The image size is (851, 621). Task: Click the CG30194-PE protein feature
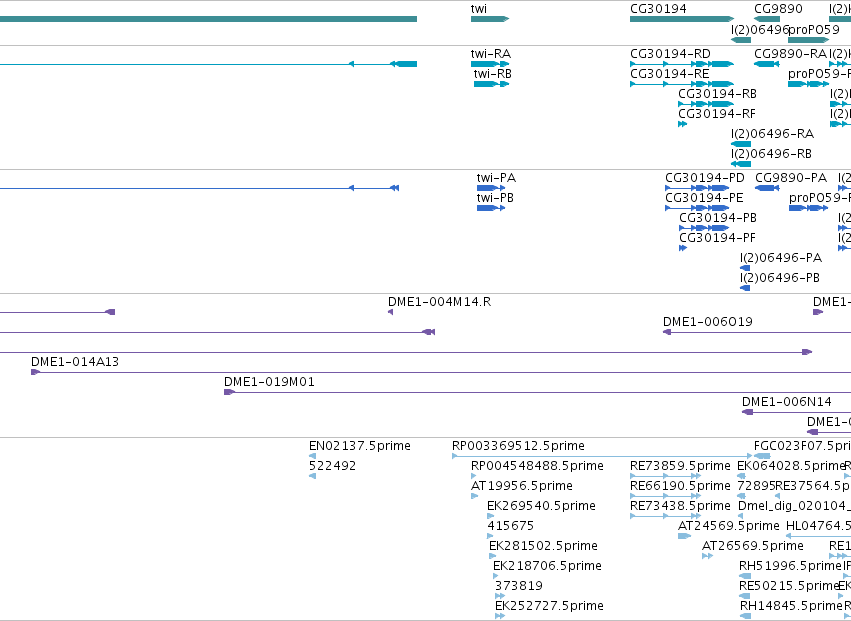pos(697,208)
